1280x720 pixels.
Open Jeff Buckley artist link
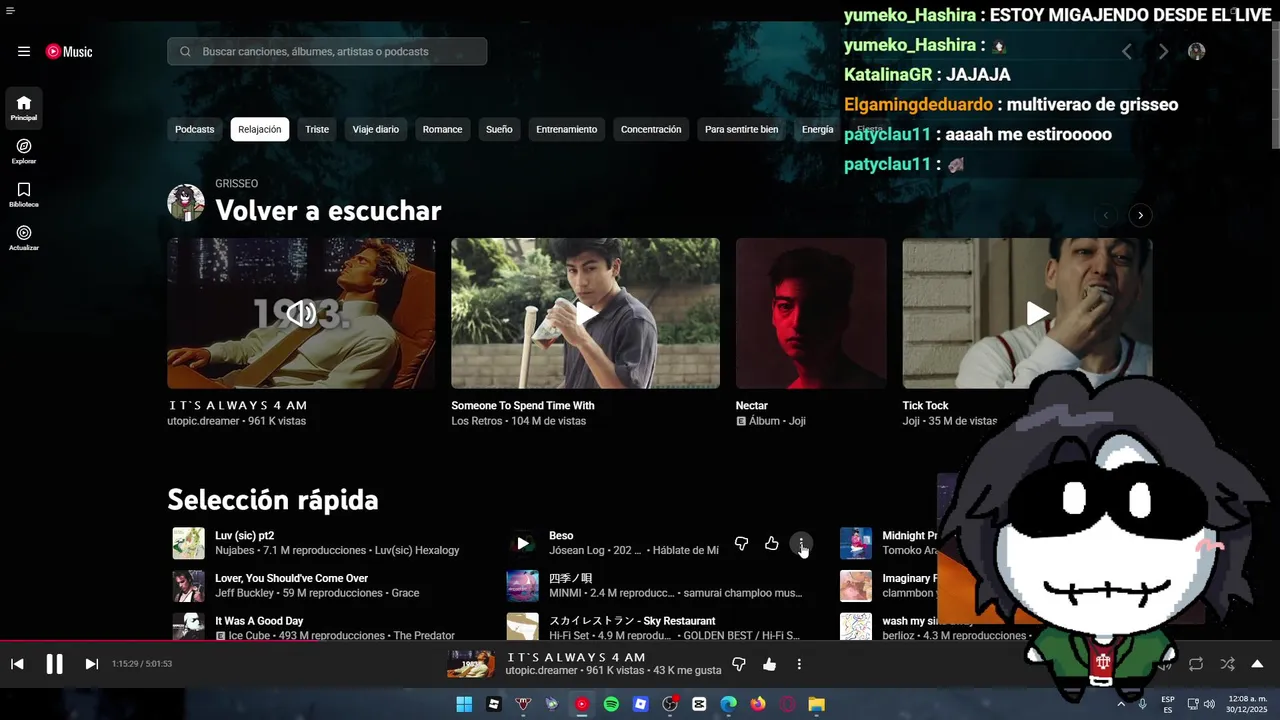pyautogui.click(x=245, y=593)
